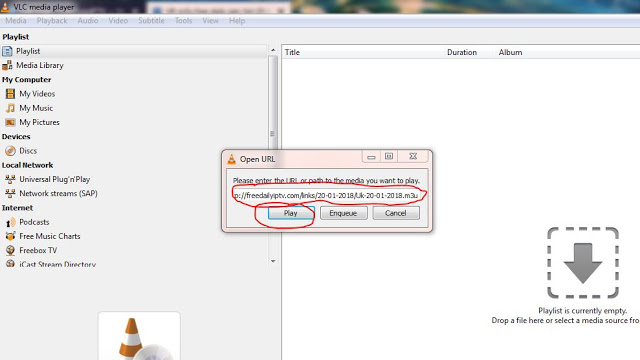Select the Discs icon under Devices

[x=10, y=151]
